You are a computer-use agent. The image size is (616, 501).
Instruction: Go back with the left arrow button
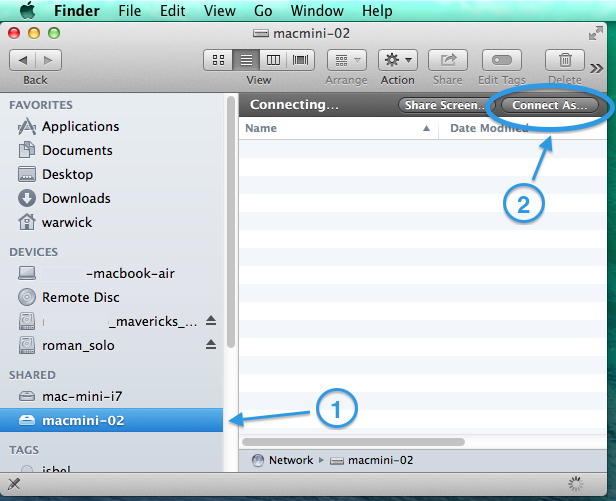pyautogui.click(x=22, y=60)
